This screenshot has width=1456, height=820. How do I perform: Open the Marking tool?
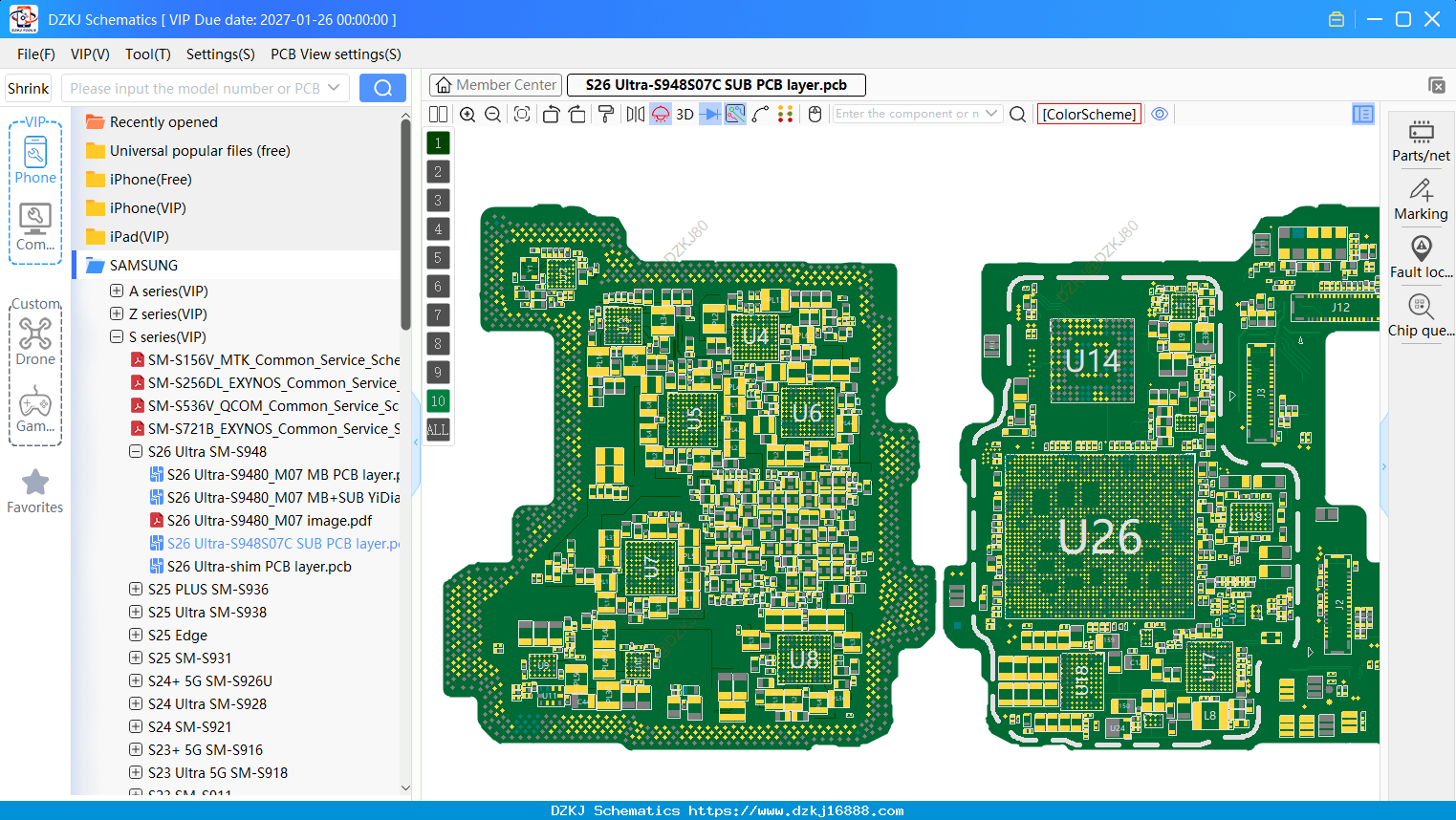click(x=1421, y=200)
